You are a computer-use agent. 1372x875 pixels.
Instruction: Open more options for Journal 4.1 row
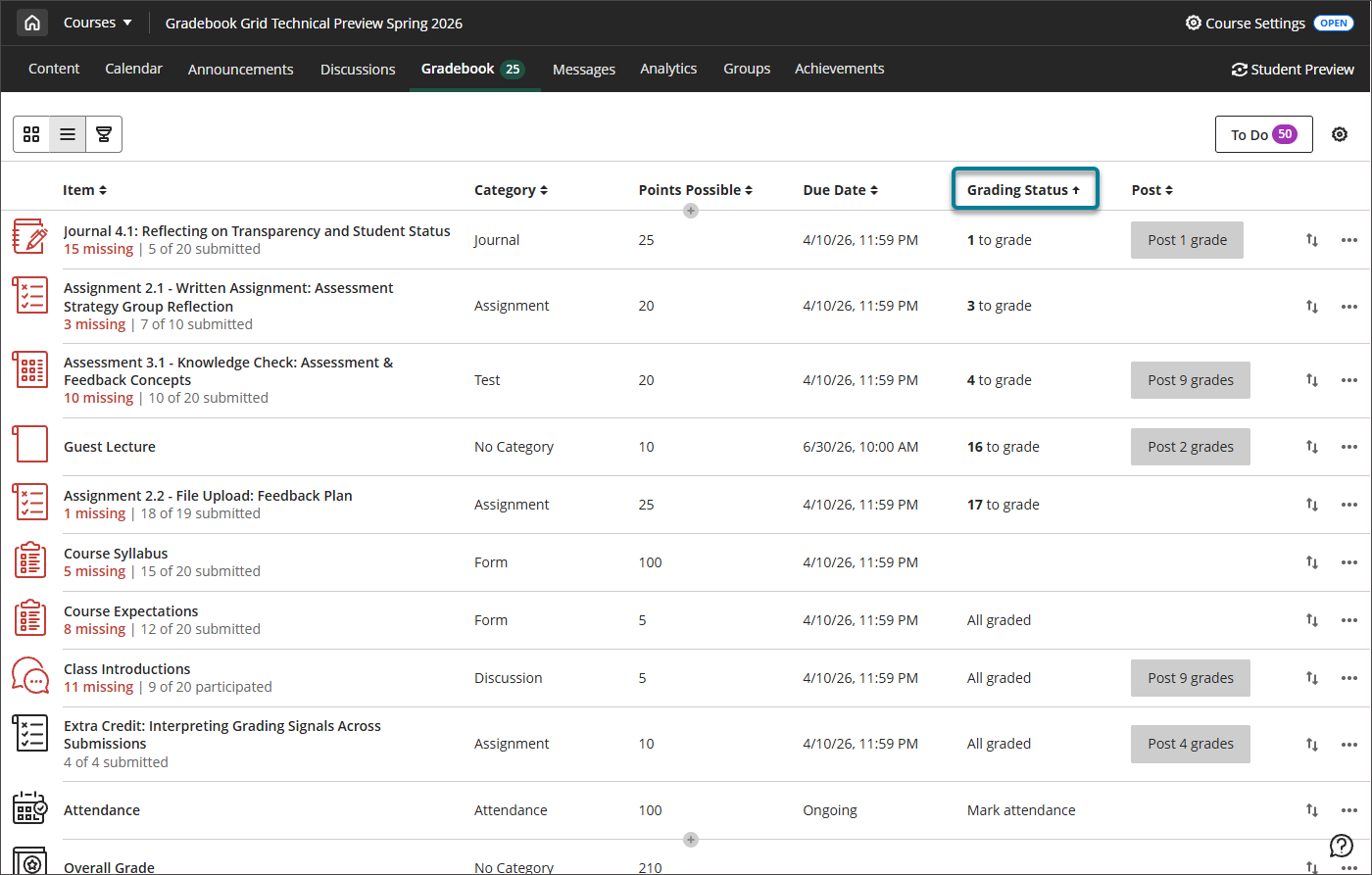pos(1349,240)
